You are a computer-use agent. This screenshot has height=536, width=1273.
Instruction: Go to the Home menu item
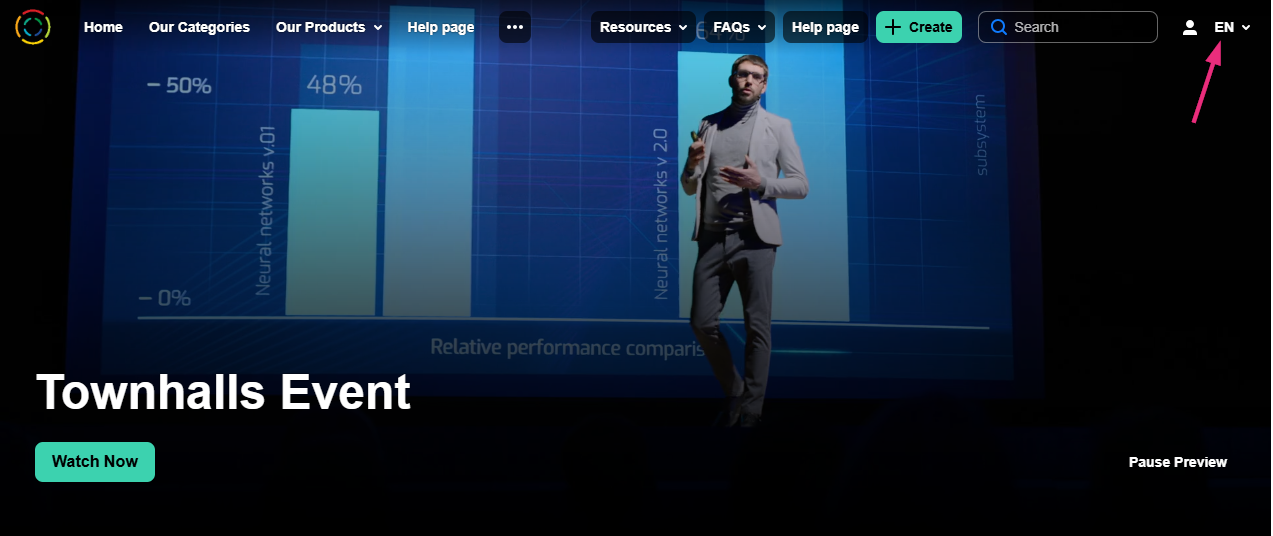click(103, 27)
